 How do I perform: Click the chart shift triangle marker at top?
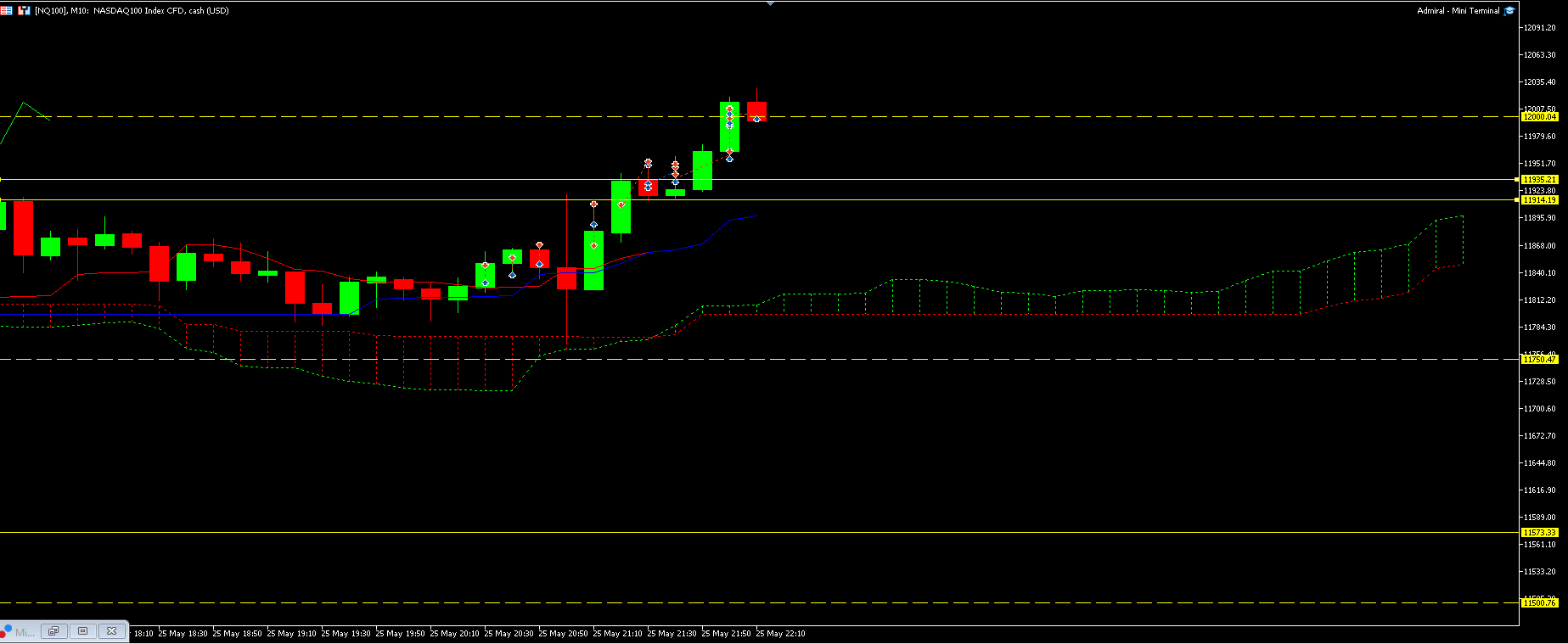pyautogui.click(x=770, y=3)
